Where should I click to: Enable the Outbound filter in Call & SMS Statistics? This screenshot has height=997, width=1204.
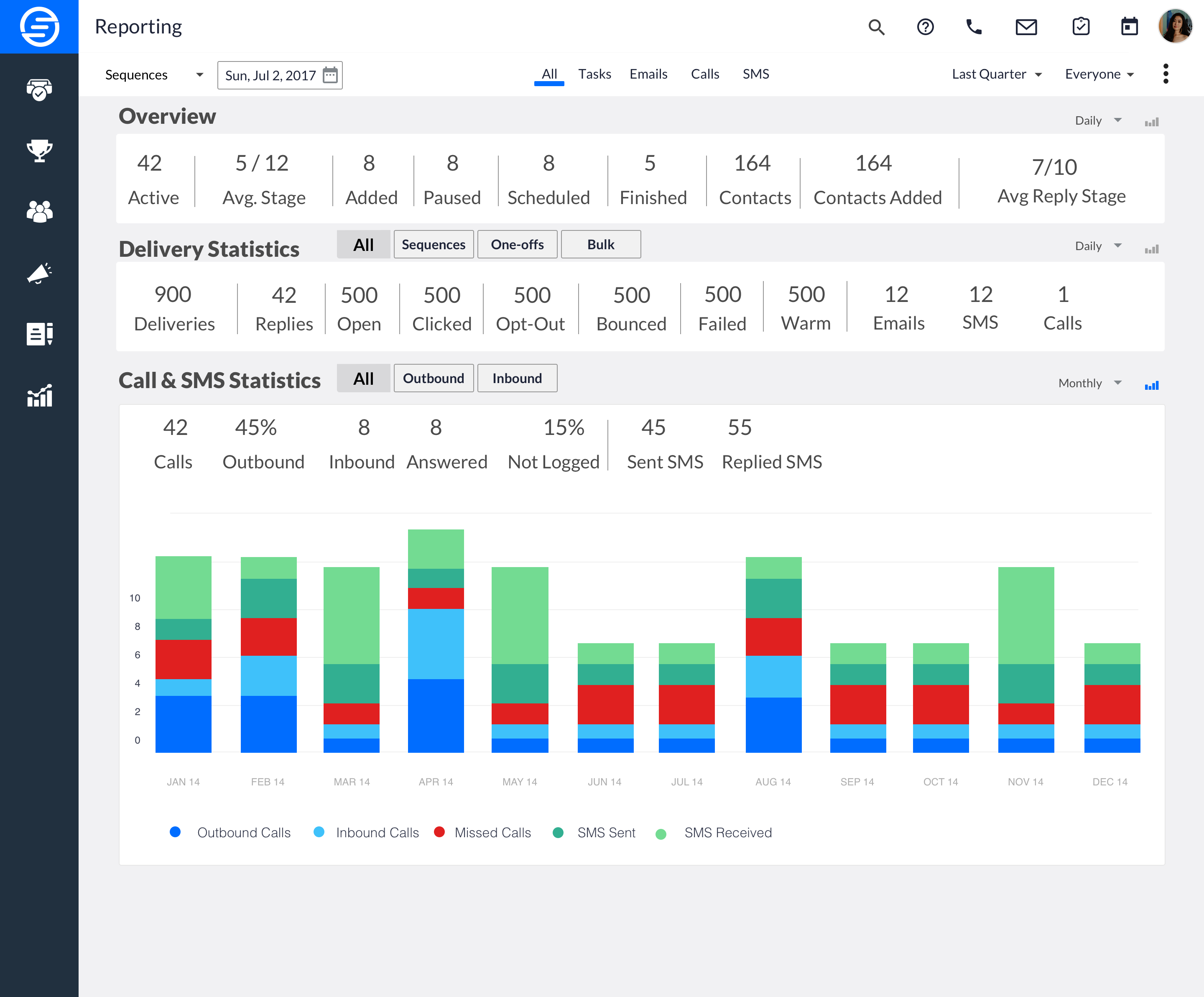point(434,378)
